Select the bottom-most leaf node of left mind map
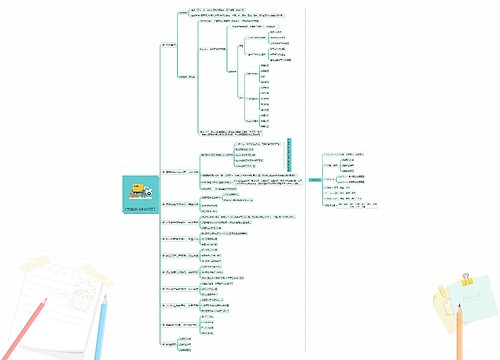Screen dimensions: 500x360 pos(185,350)
